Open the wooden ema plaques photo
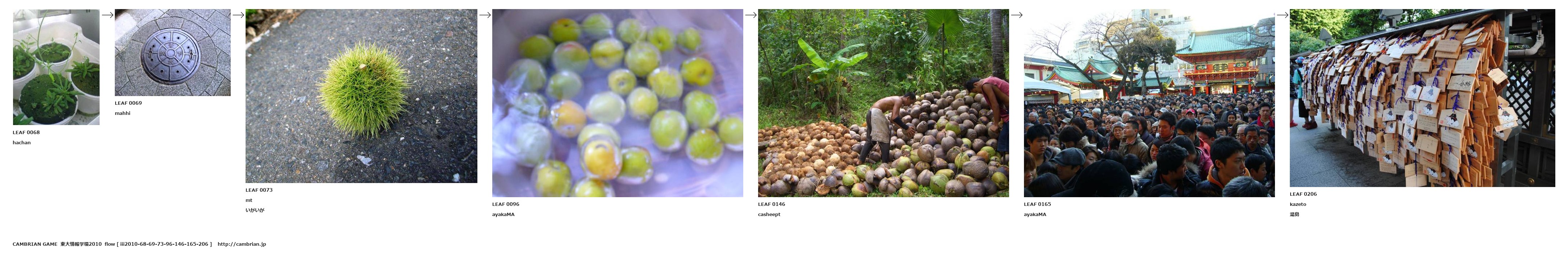 1422,98
